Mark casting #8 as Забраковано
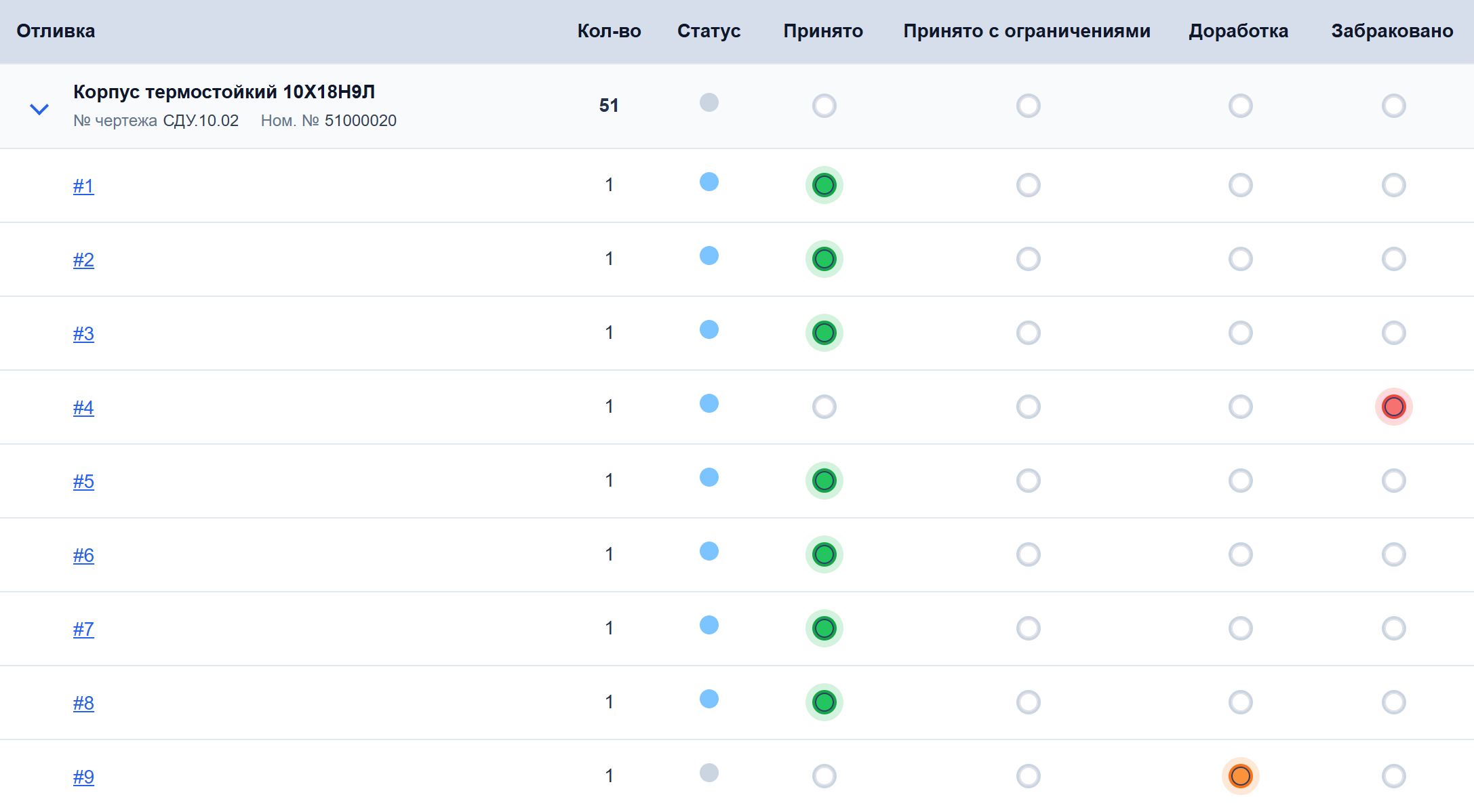Image resolution: width=1474 pixels, height=812 pixels. [x=1394, y=702]
